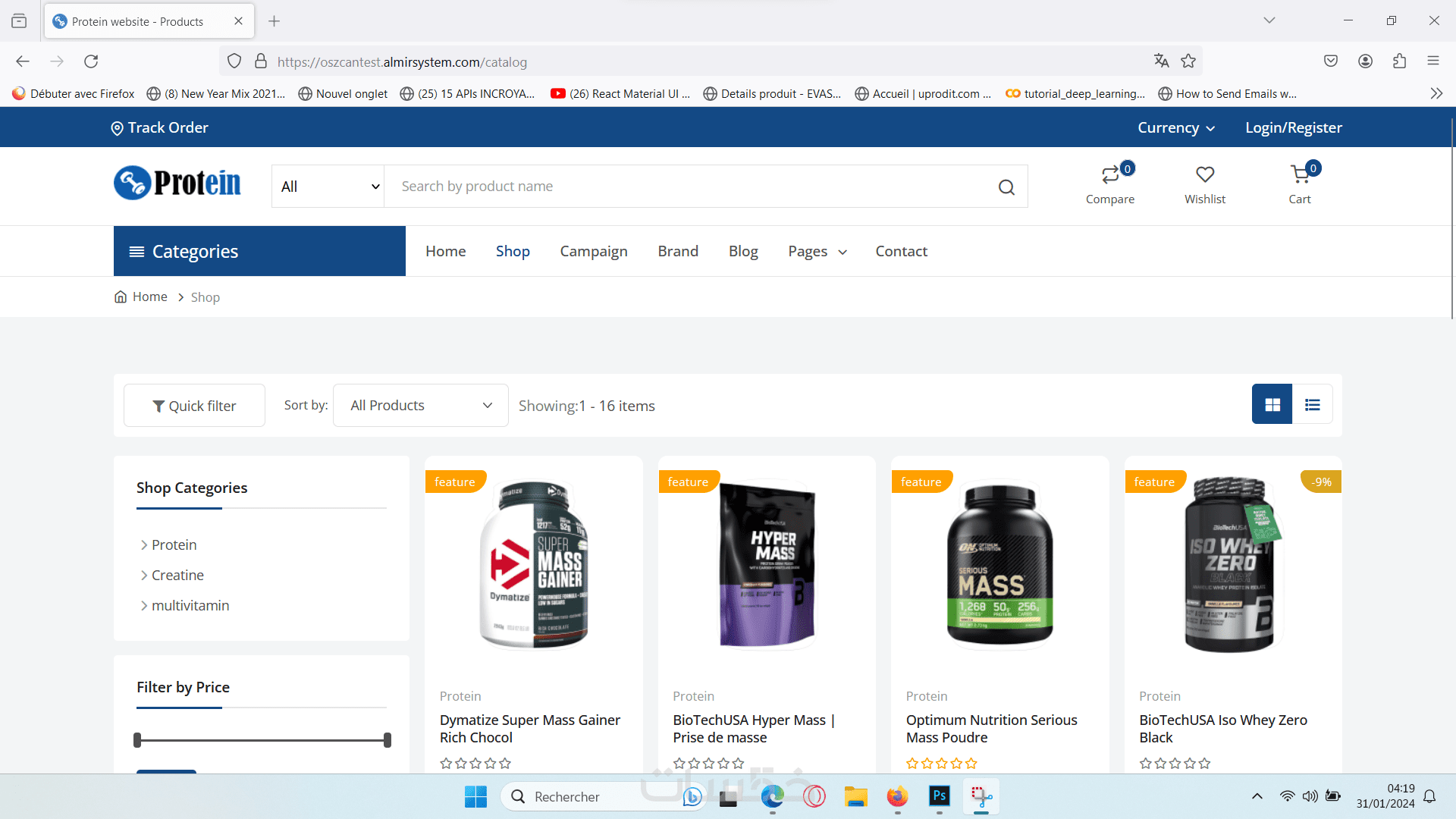
Task: Switch to grid view layout
Action: pyautogui.click(x=1272, y=405)
